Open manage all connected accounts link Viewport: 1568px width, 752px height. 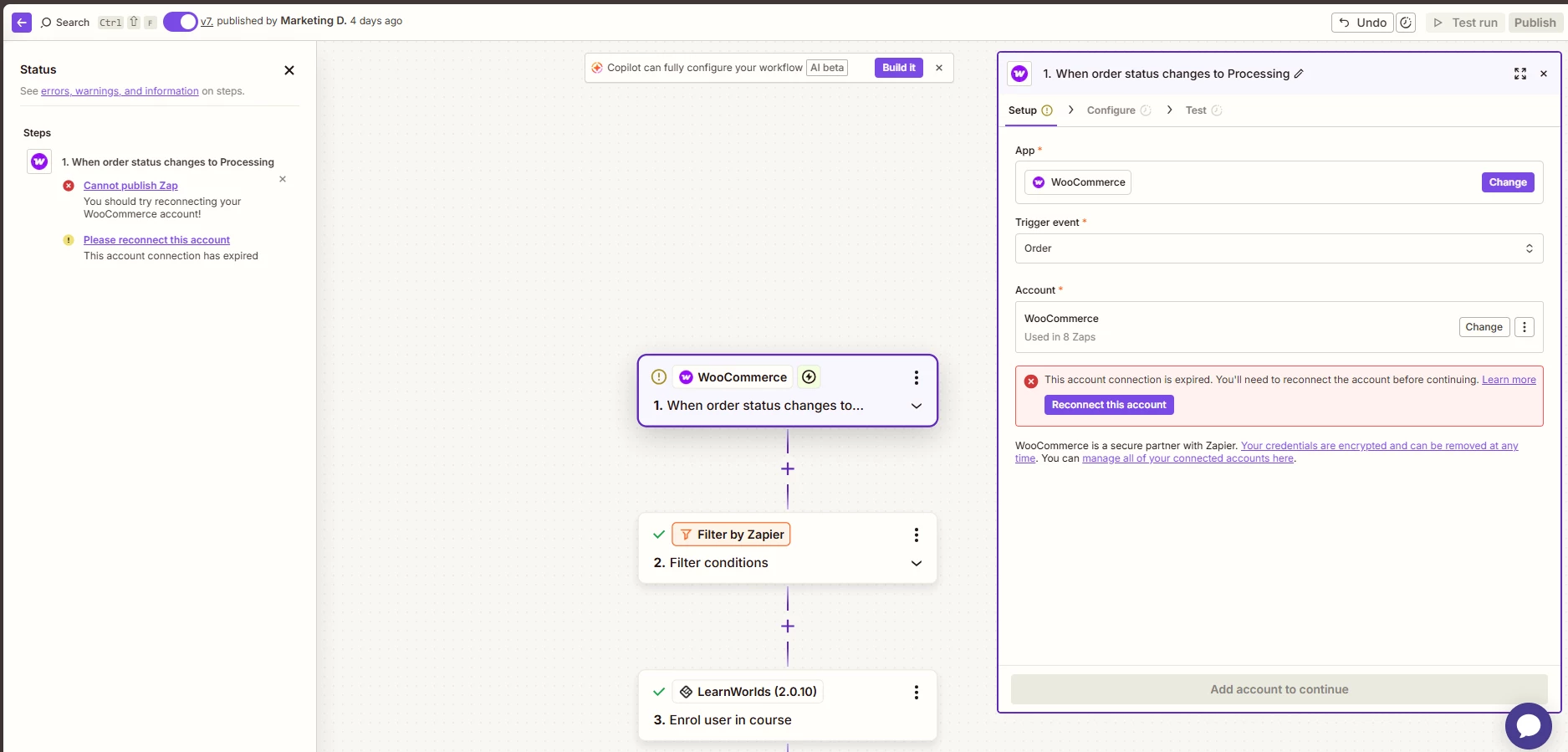tap(1187, 458)
